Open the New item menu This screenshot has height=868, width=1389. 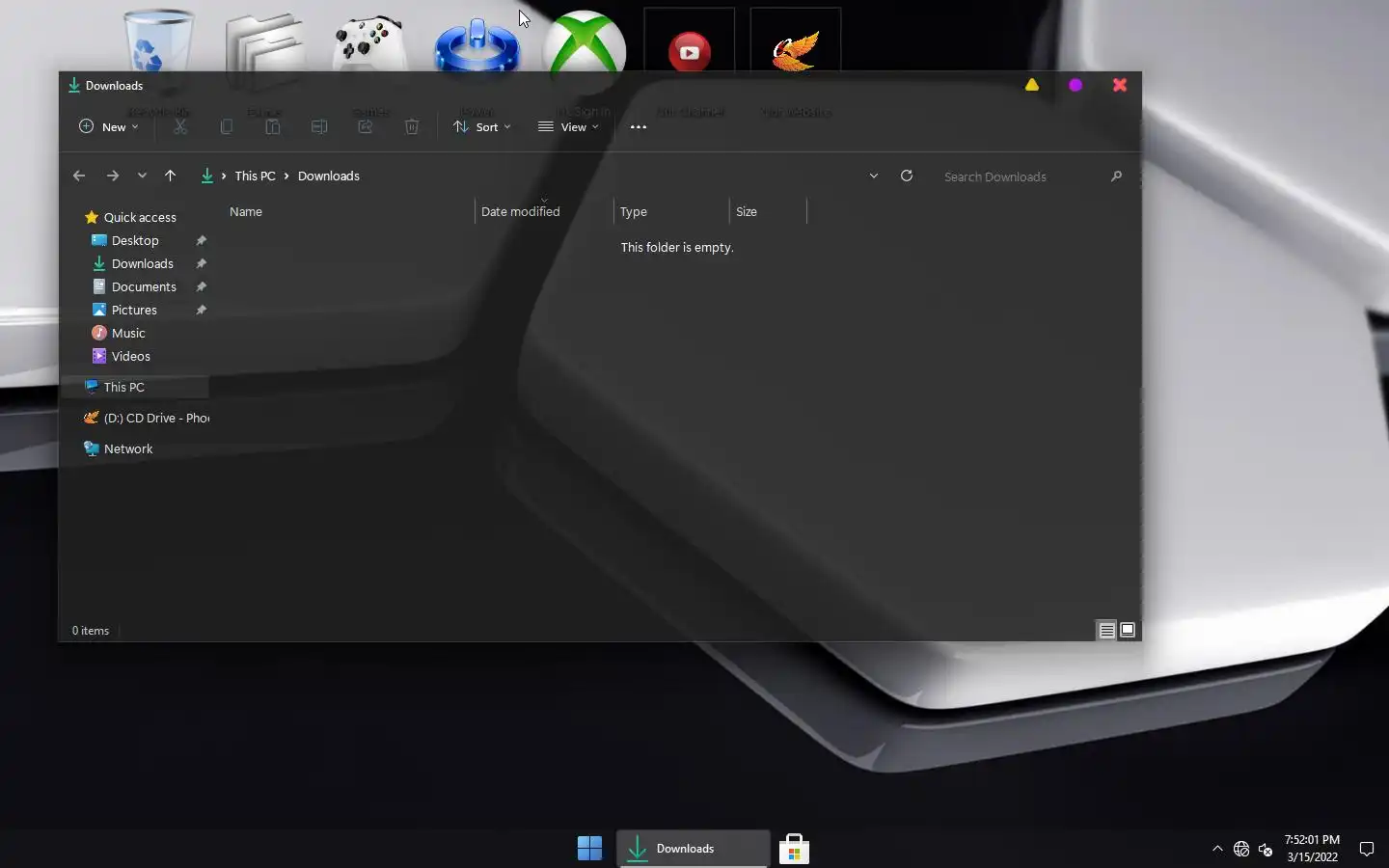click(108, 126)
